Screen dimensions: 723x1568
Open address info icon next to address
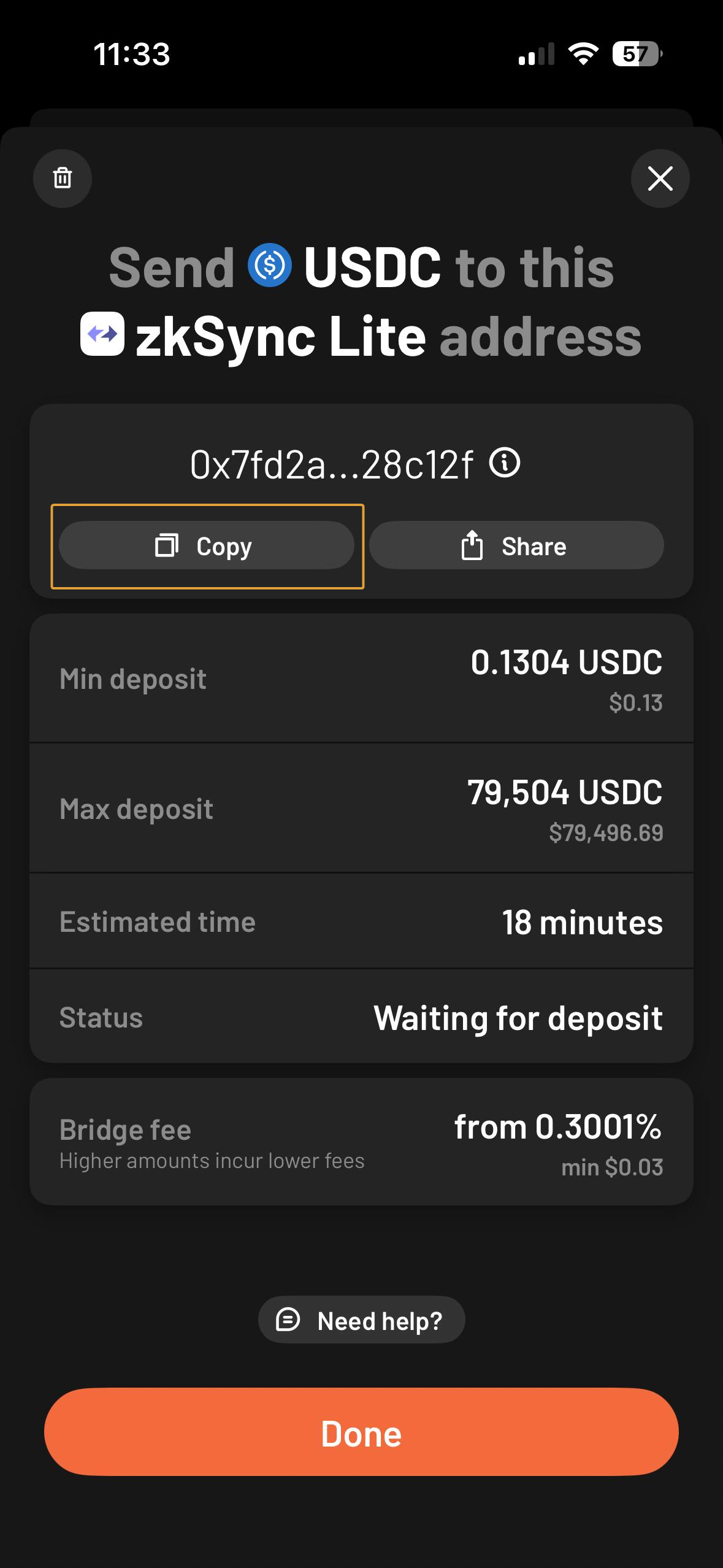505,463
